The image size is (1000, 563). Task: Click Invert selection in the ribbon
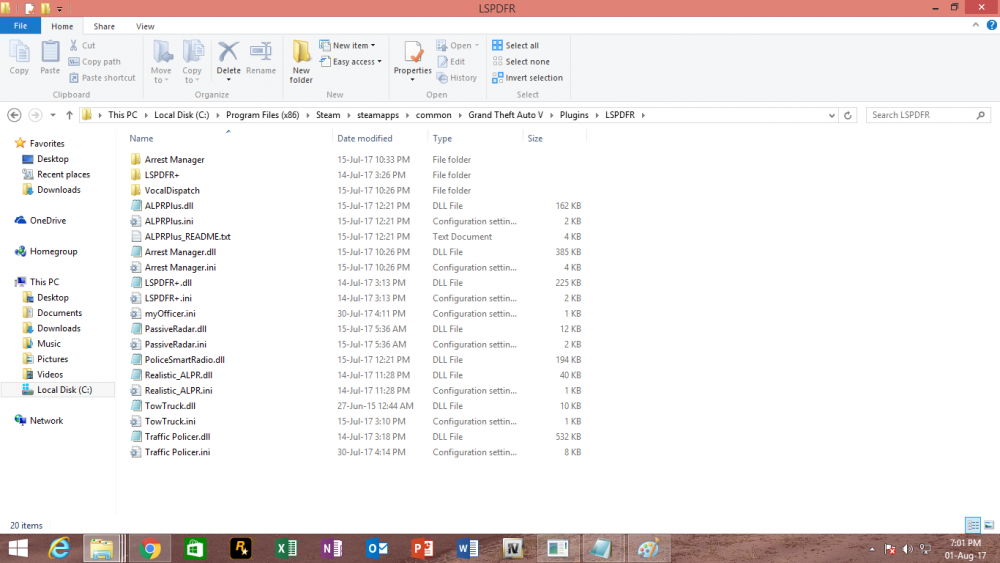click(x=527, y=78)
